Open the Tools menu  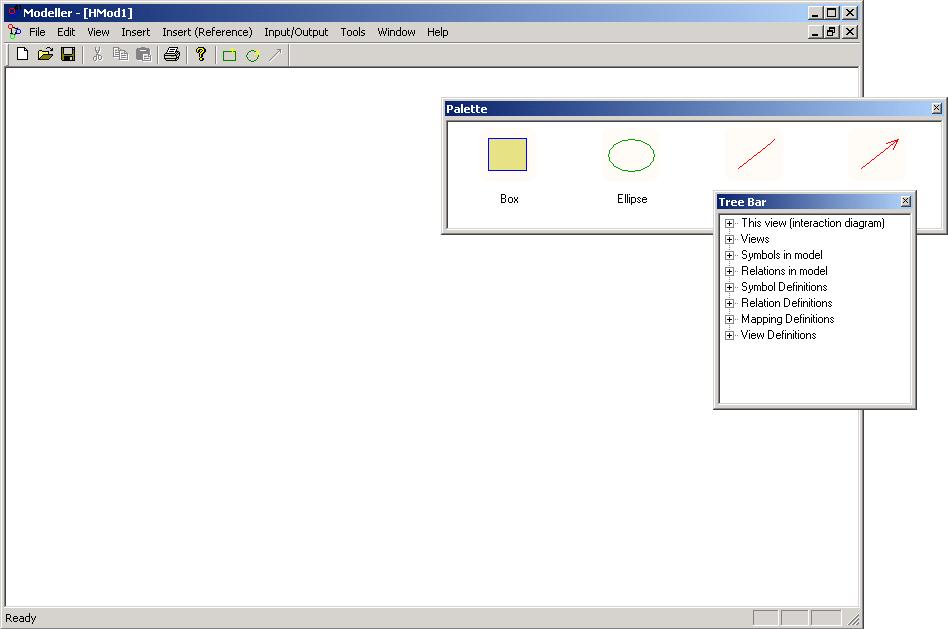[x=352, y=32]
